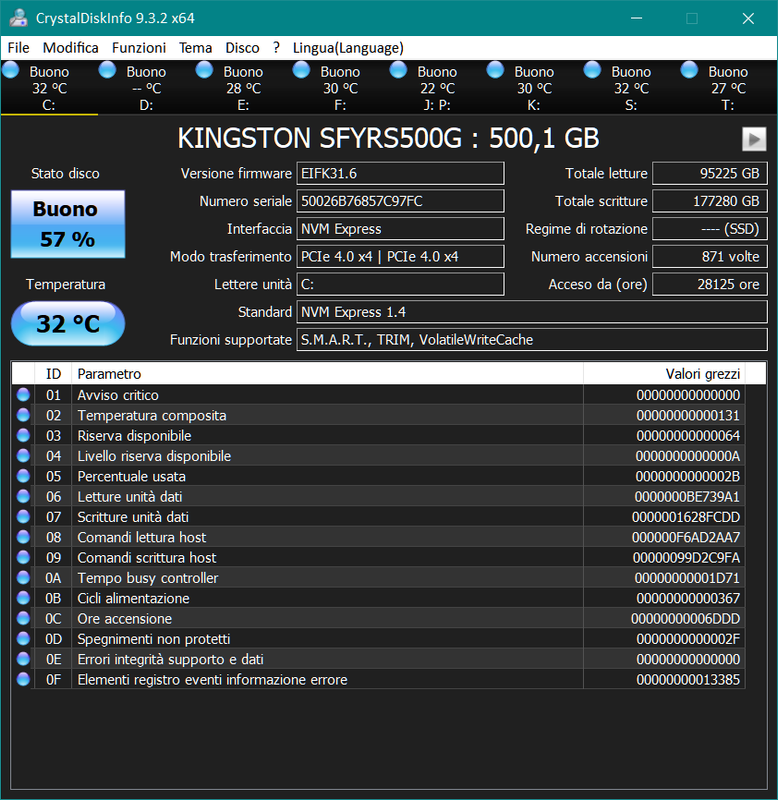Screen dimensions: 778x800
Task: Click the KINGSTON SFYRS500G model title
Action: pyautogui.click(x=388, y=138)
